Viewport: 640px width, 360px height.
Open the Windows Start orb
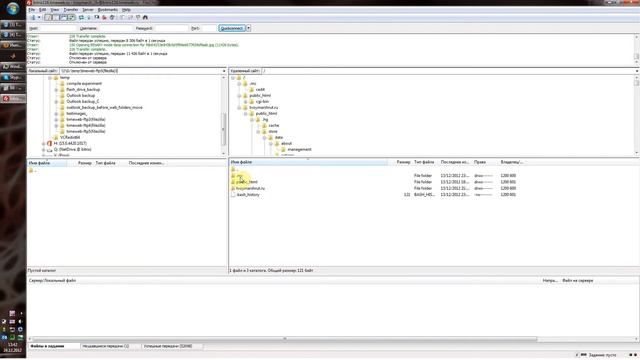click(x=13, y=9)
